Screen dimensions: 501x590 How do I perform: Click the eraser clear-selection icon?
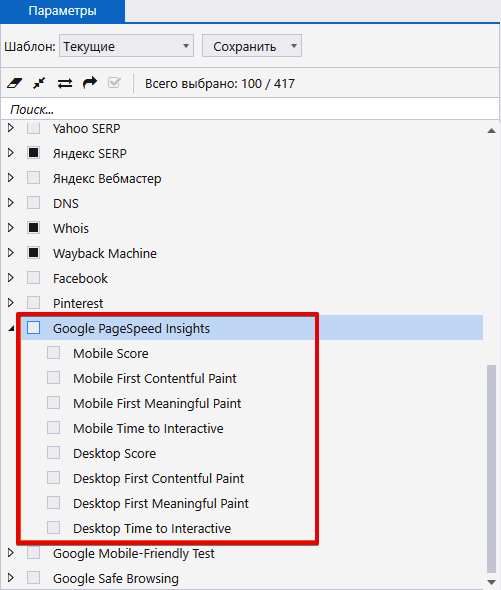pos(14,83)
